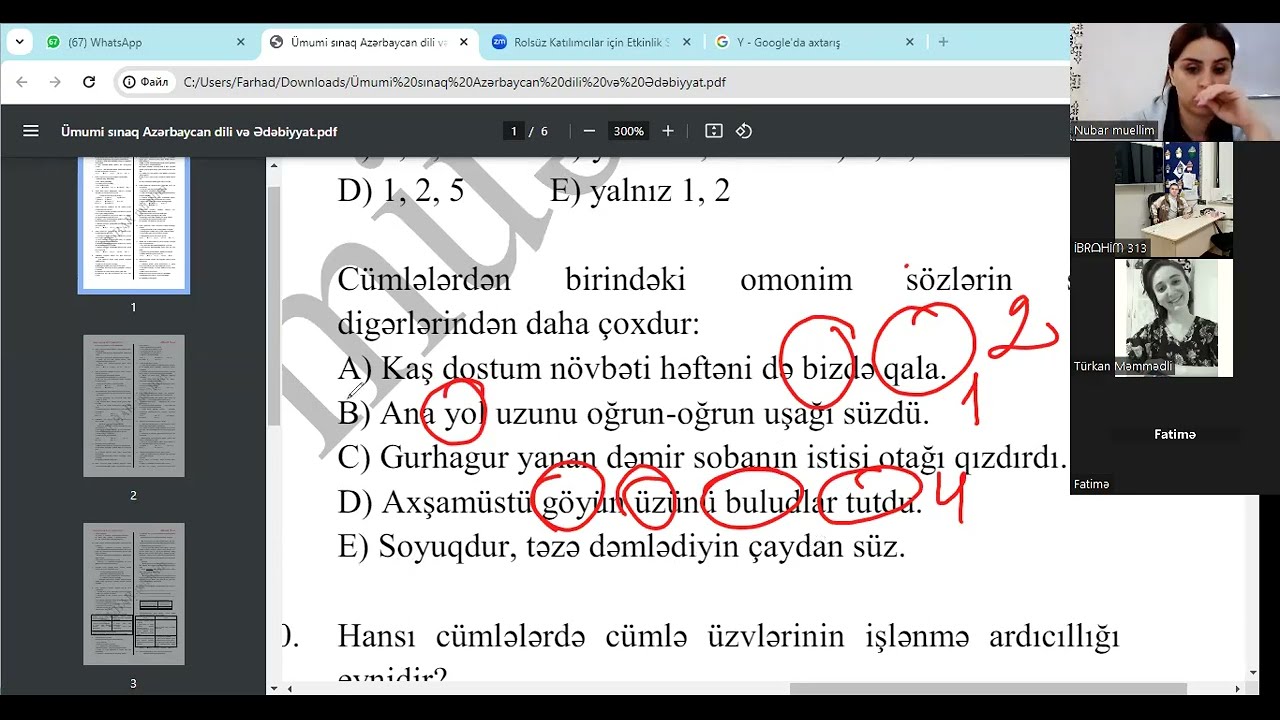The height and width of the screenshot is (720, 1280).
Task: Click the Nubar muellim video tile
Action: point(1175,81)
